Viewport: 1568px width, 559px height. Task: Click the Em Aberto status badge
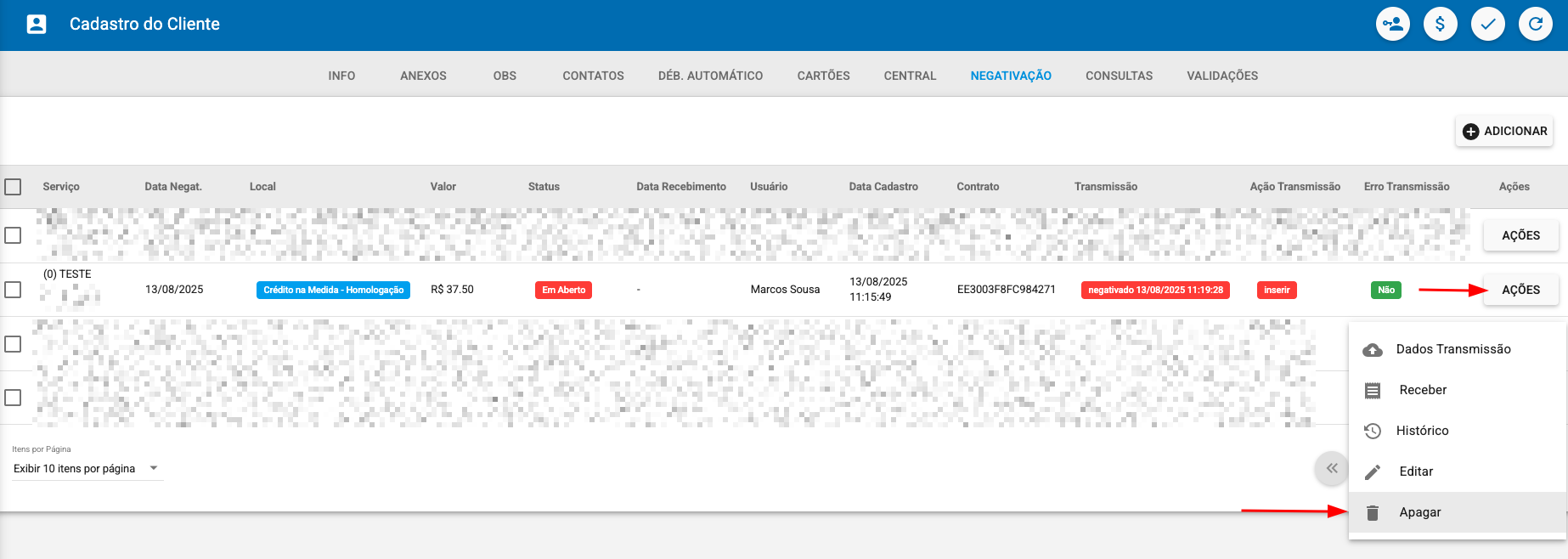(564, 290)
